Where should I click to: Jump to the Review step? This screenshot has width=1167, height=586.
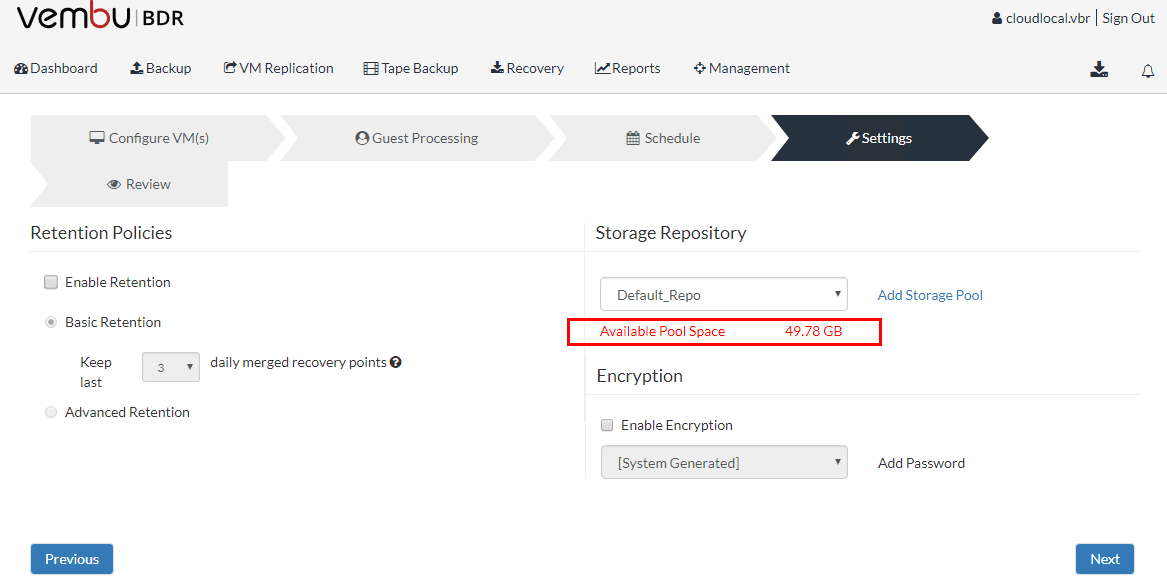138,184
